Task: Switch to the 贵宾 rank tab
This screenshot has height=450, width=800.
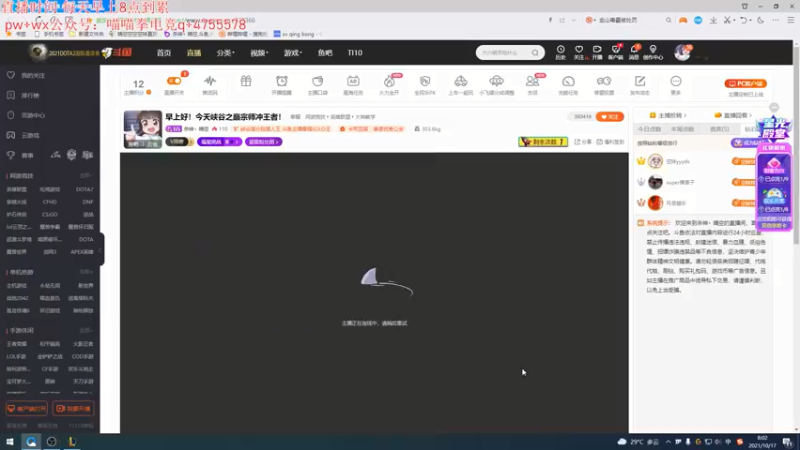Action: pyautogui.click(x=719, y=130)
